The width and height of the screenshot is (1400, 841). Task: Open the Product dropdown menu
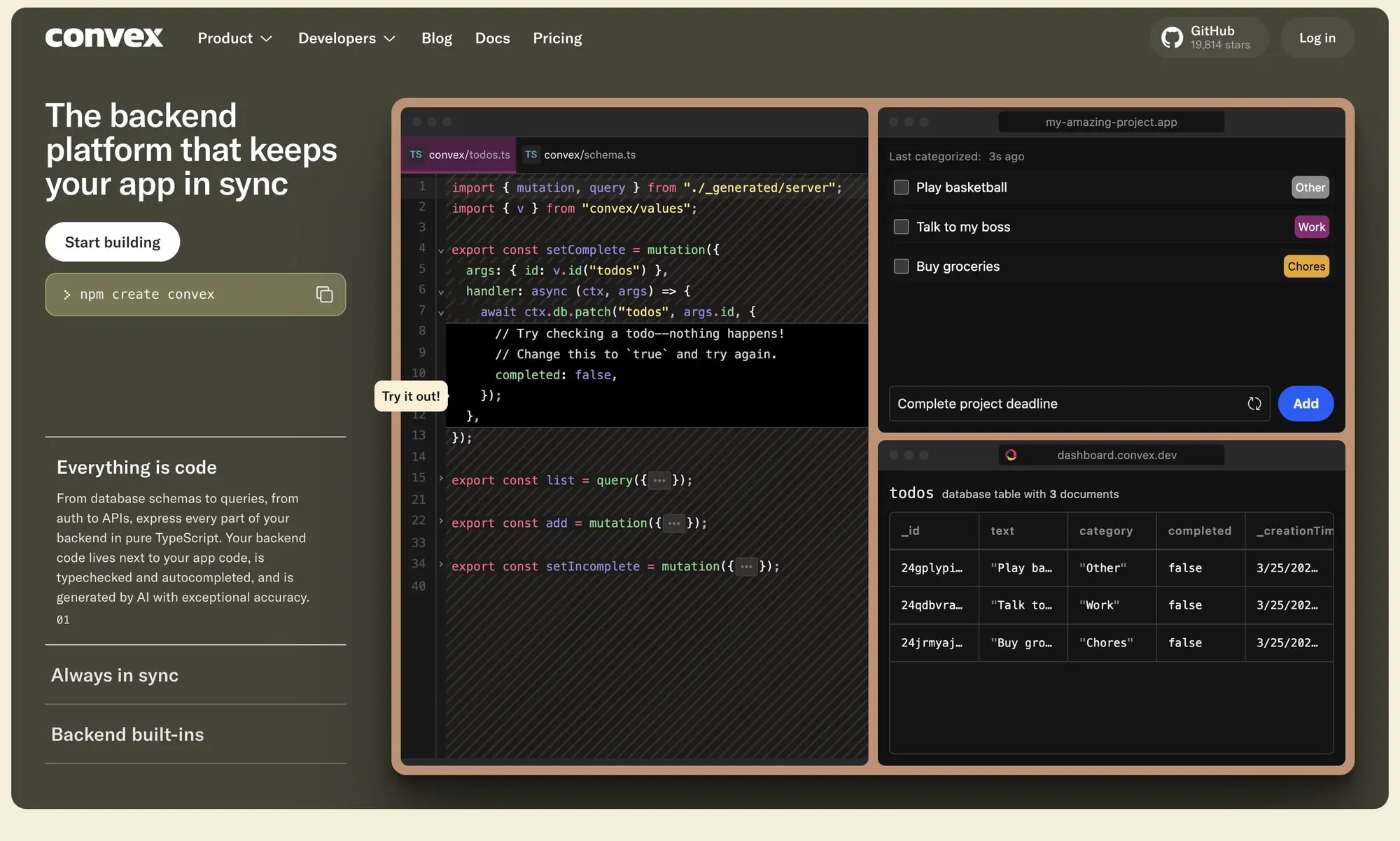234,38
